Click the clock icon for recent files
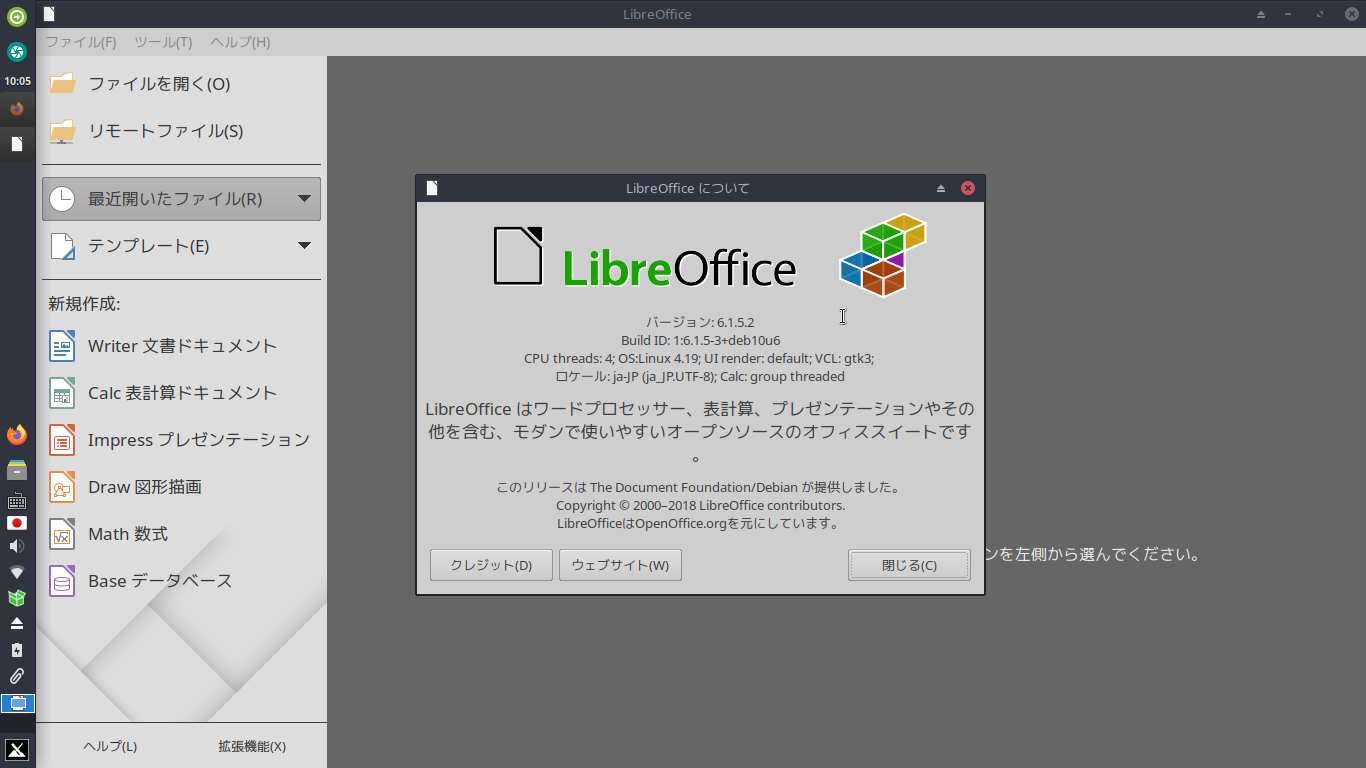The width and height of the screenshot is (1366, 768). [62, 198]
